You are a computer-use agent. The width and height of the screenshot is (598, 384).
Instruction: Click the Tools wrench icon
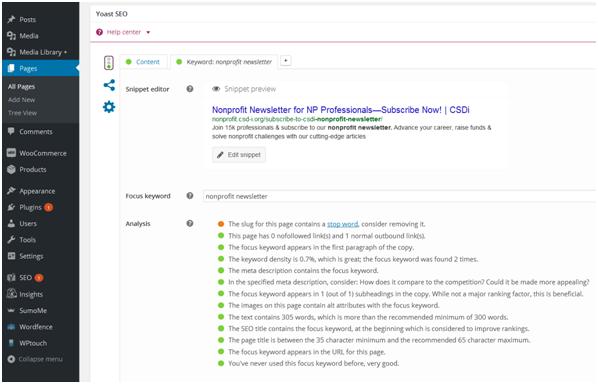pos(11,239)
